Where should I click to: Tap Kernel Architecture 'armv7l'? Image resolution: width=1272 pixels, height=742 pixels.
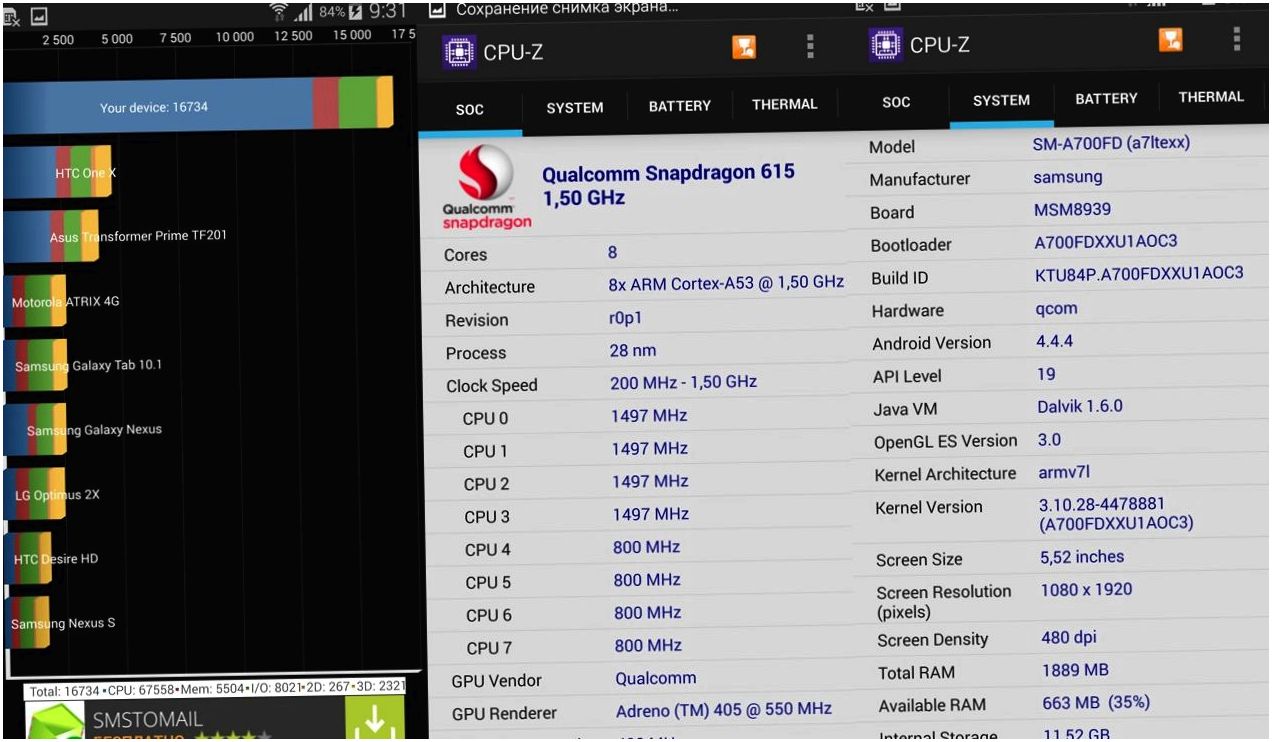point(1062,472)
